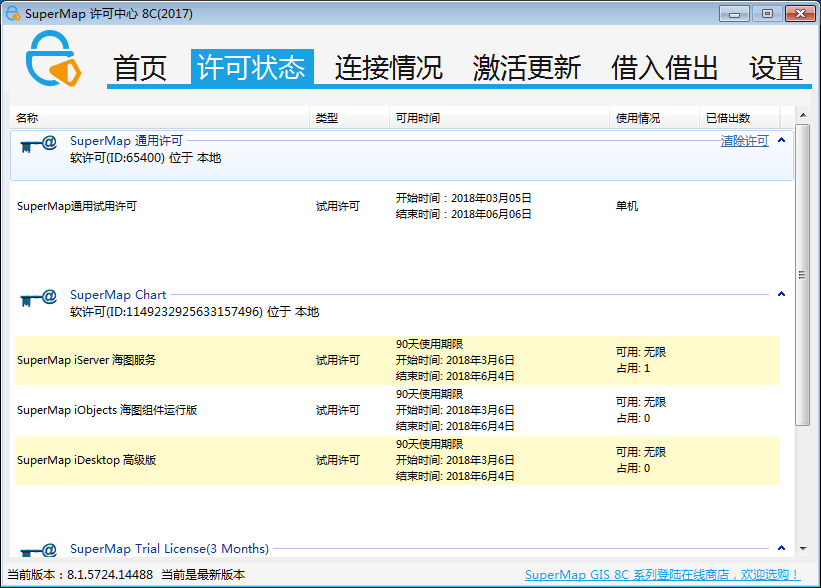Click the scrollbar down arrow
The height and width of the screenshot is (588, 821).
click(x=803, y=548)
